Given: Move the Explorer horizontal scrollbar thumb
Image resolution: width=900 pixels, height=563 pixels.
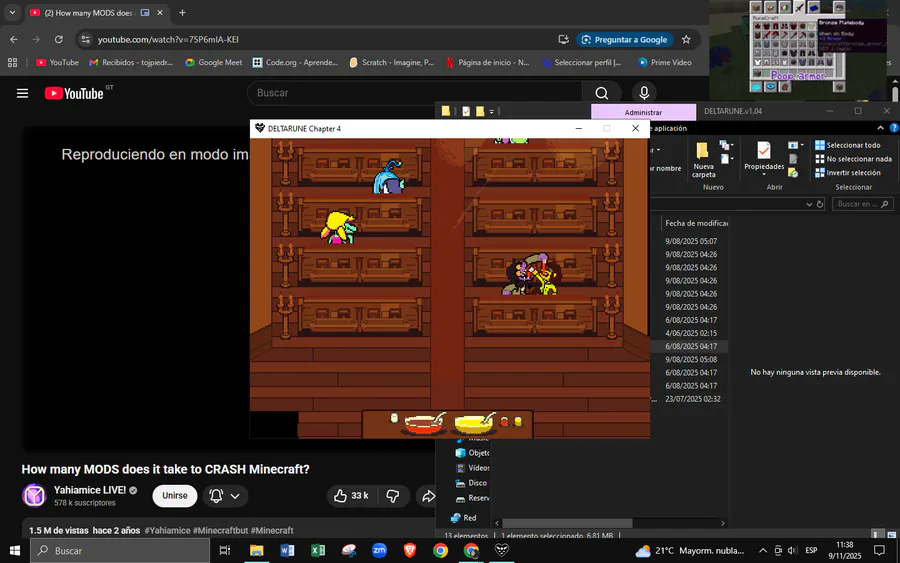Looking at the screenshot, I should [567, 523].
